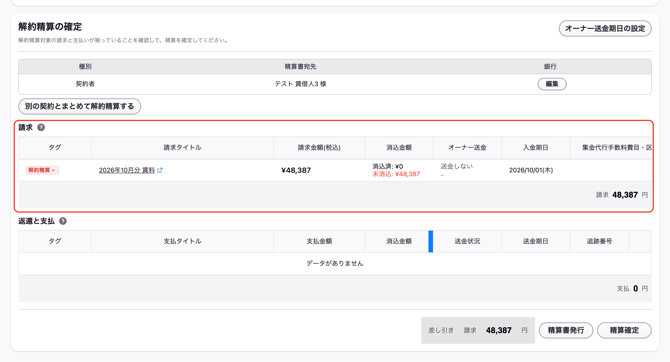Click the 請求タイトル column header
The width and height of the screenshot is (670, 362).
[182, 147]
